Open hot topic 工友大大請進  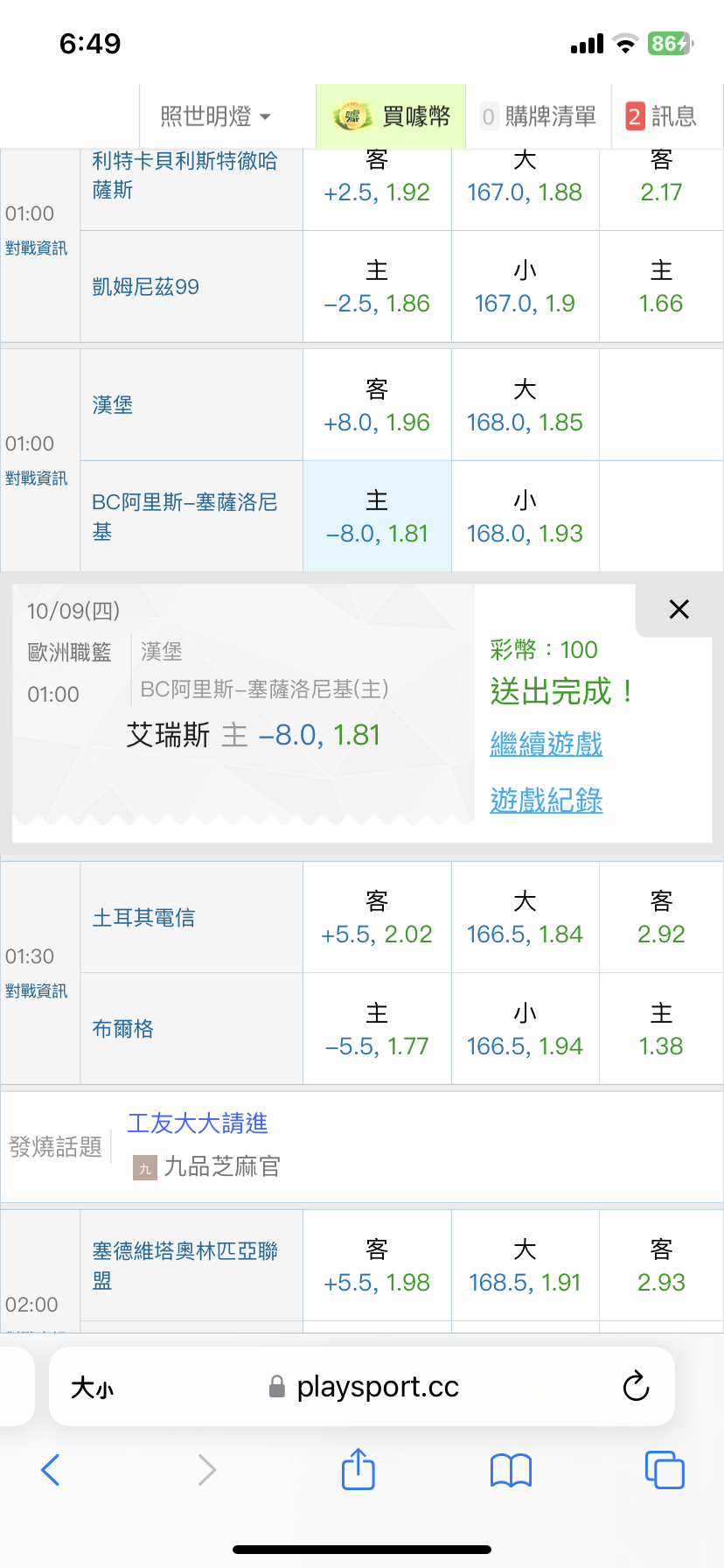tap(198, 1123)
